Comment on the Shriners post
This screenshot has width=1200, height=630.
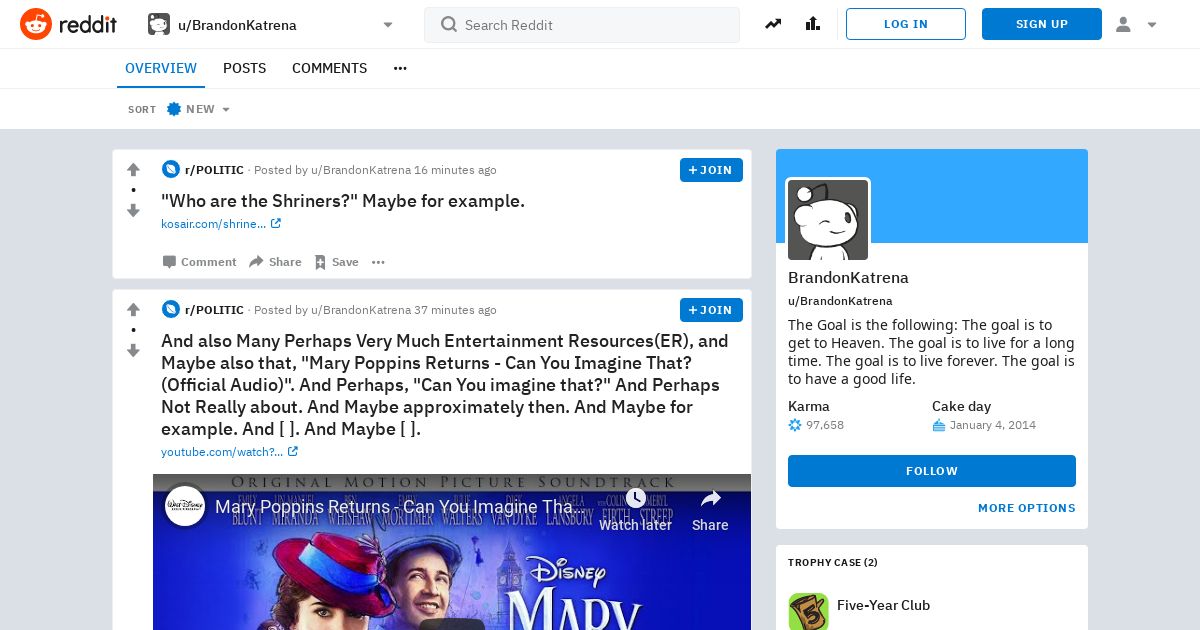(x=200, y=262)
